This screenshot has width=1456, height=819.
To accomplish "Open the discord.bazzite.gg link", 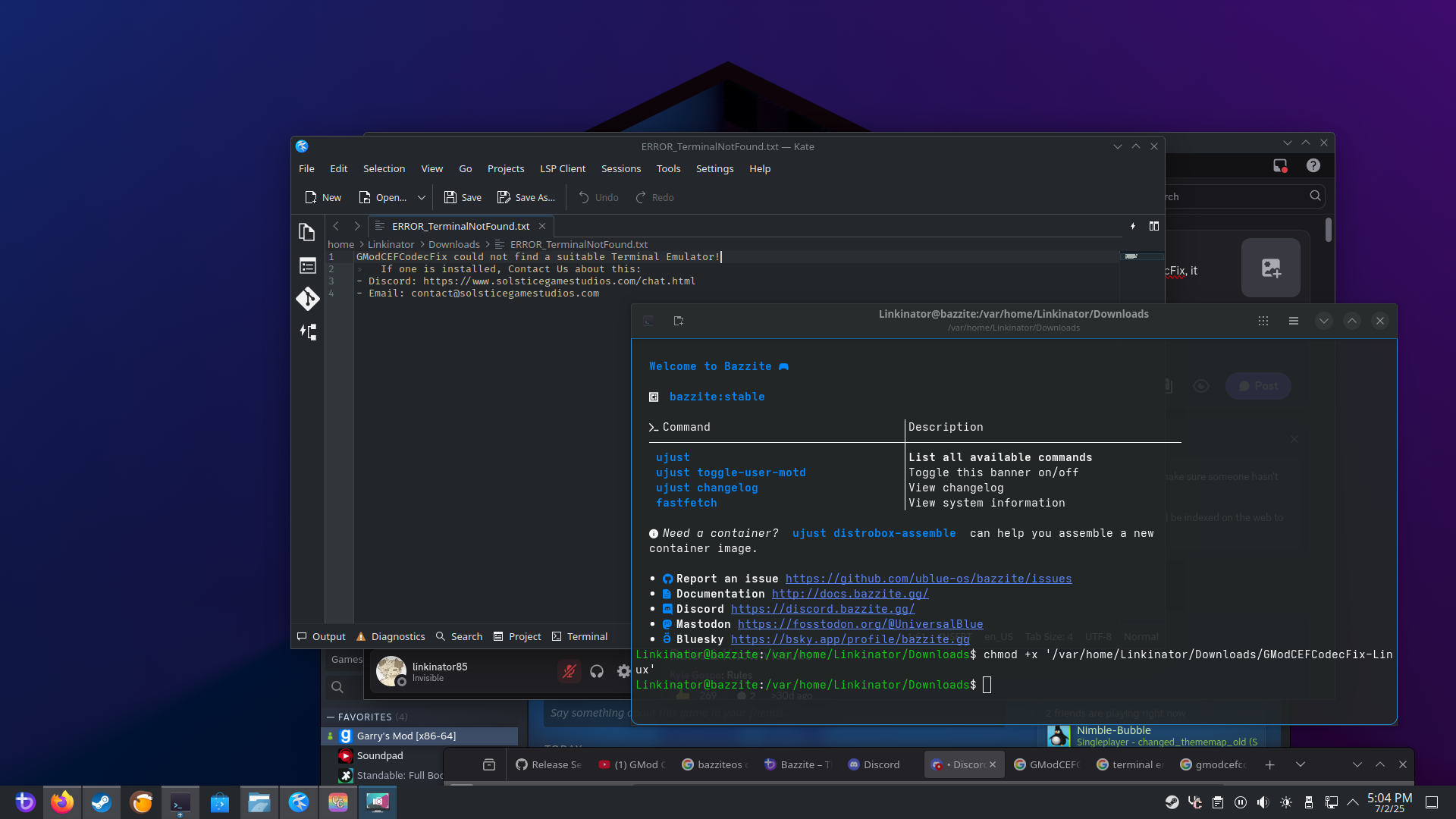I will coord(823,609).
